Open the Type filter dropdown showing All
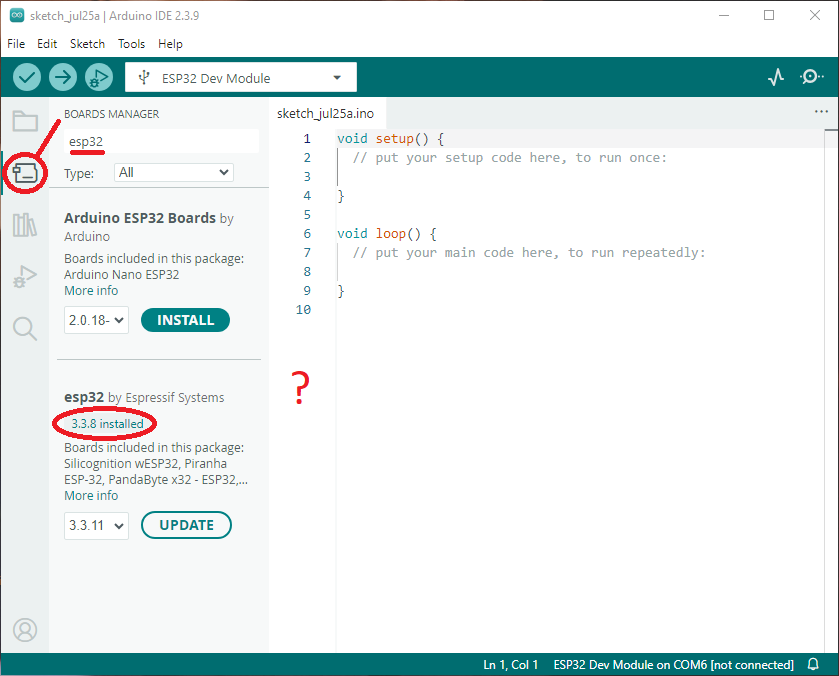 pos(173,172)
